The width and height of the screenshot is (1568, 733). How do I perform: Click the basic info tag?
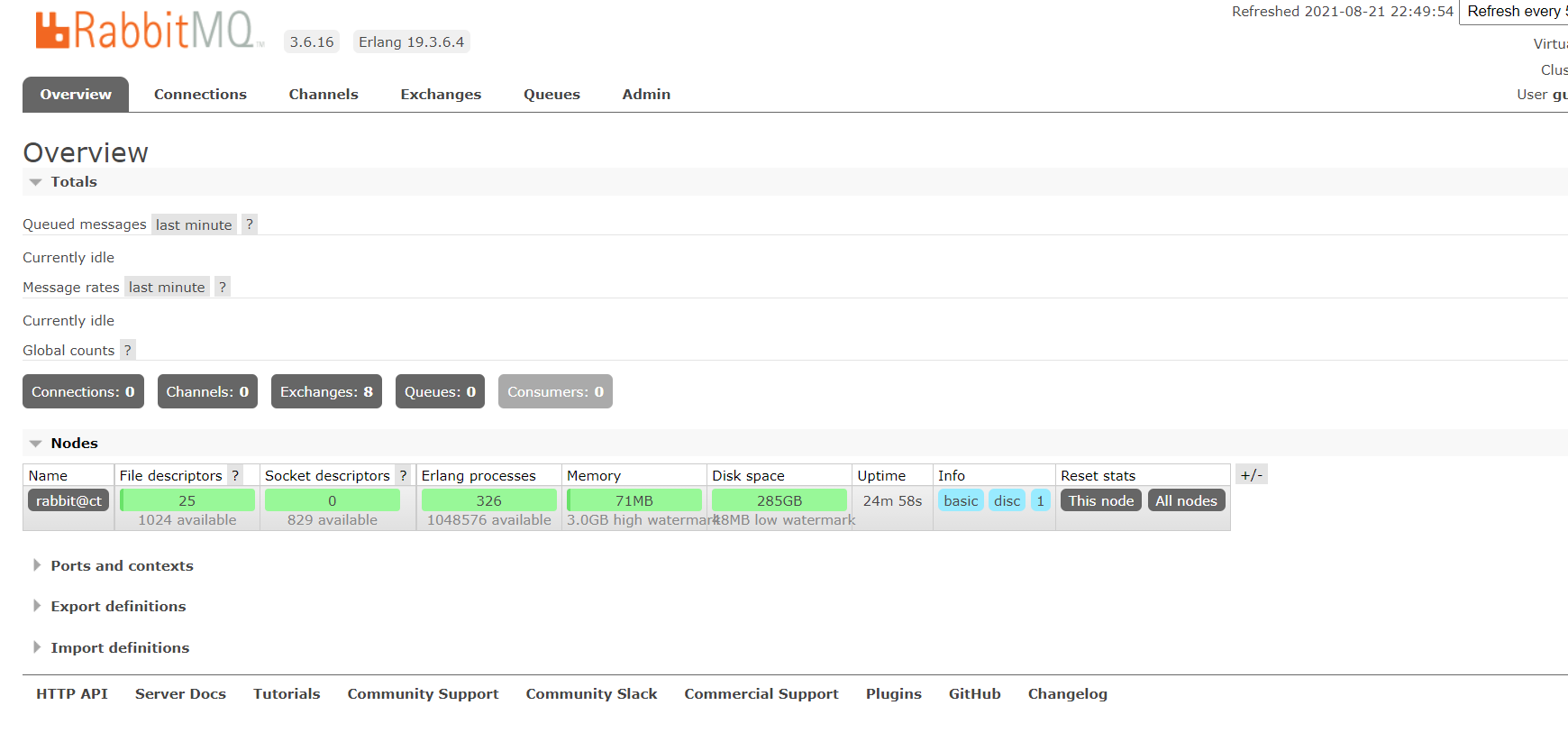961,500
